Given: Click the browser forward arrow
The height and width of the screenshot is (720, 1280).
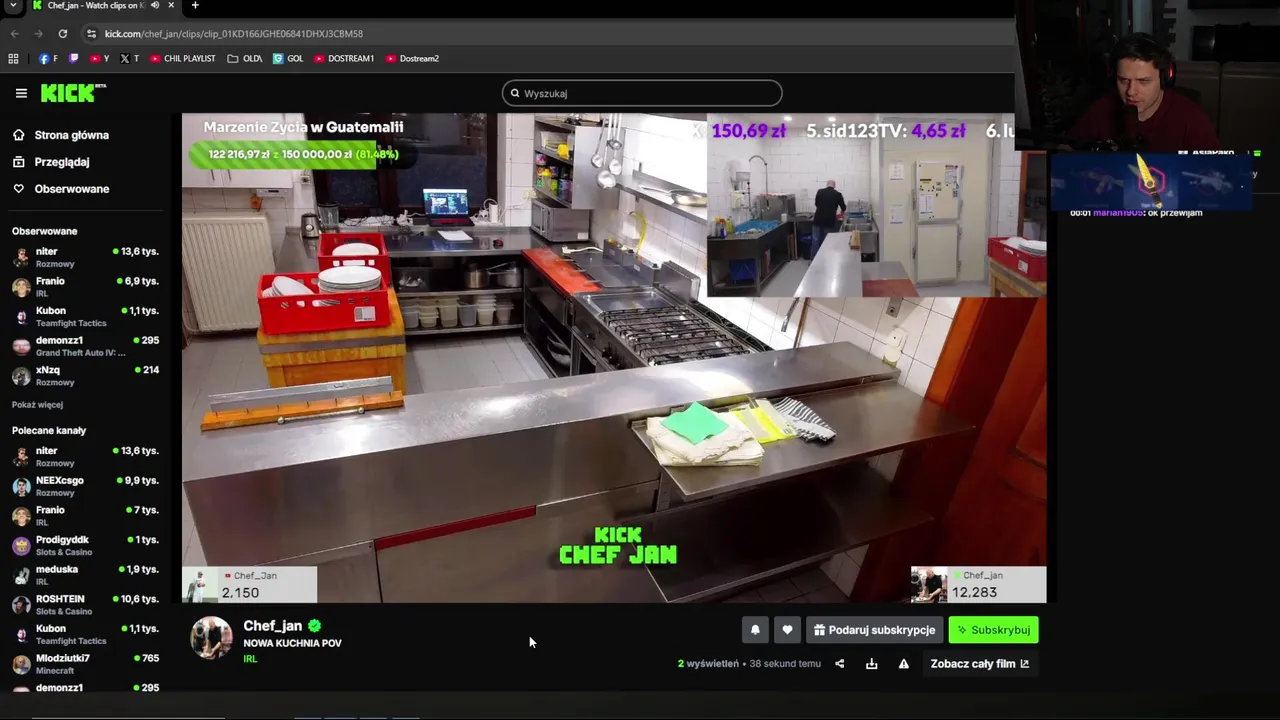Looking at the screenshot, I should (x=38, y=34).
